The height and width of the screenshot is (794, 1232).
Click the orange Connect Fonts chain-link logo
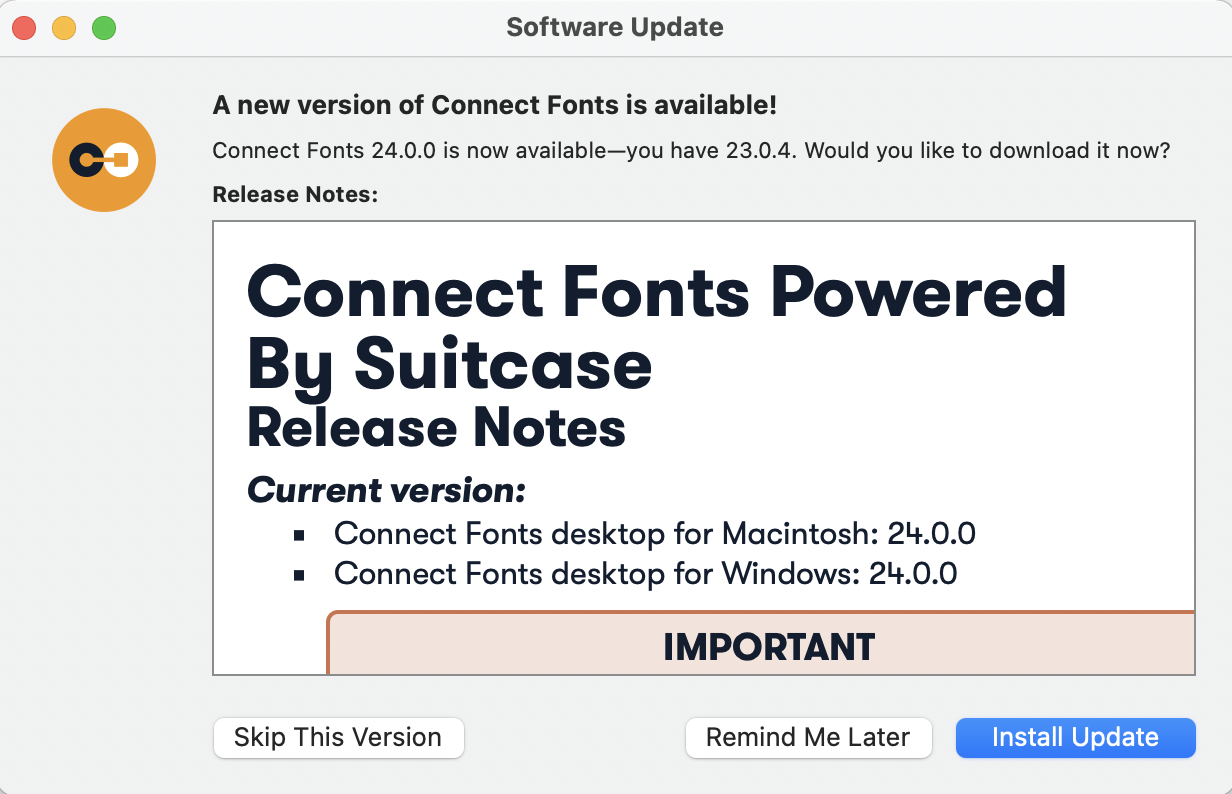[104, 160]
